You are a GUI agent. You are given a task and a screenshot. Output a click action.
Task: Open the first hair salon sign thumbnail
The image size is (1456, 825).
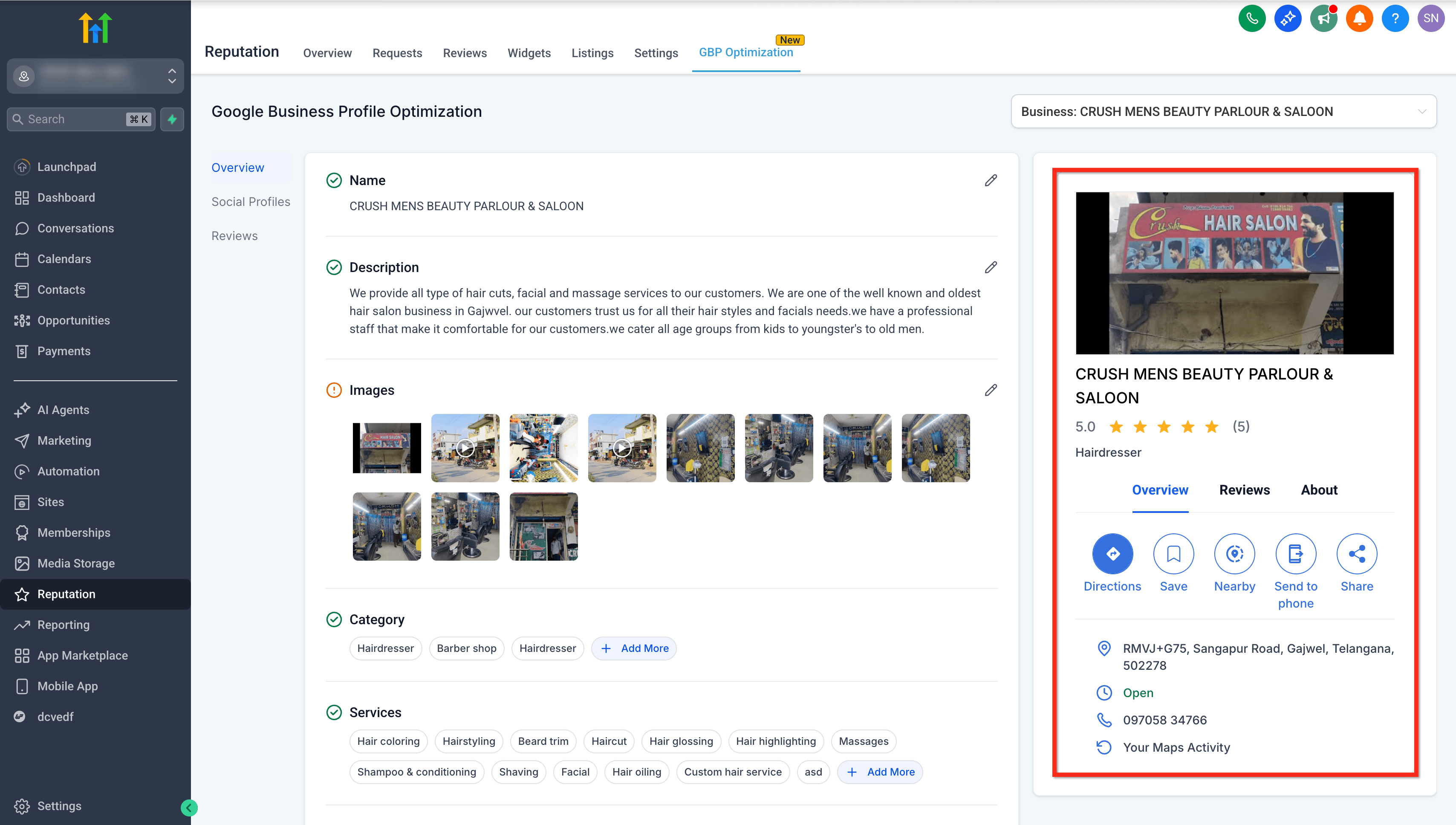click(x=387, y=448)
